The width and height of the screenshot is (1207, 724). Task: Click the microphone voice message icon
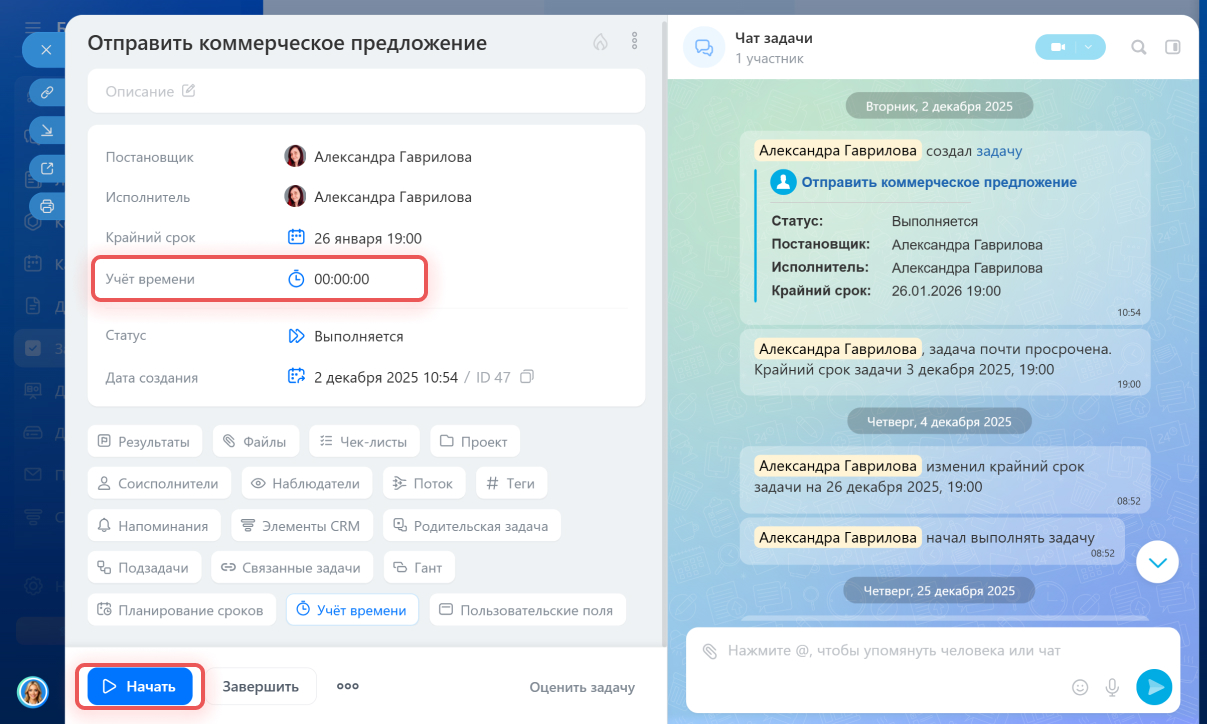(x=1111, y=687)
